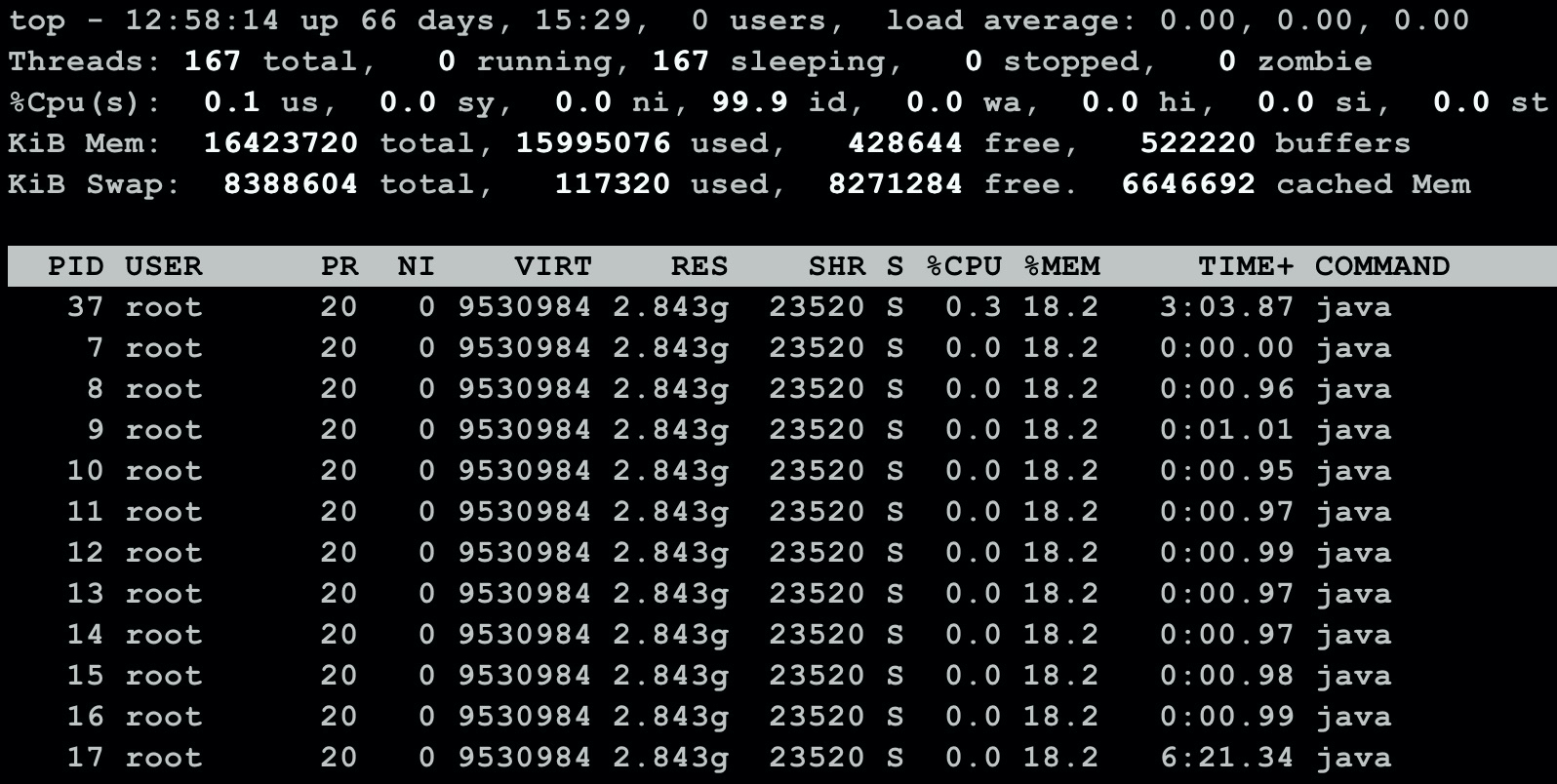Select PID 13 in the process list
1557x784 pixels.
(x=85, y=594)
